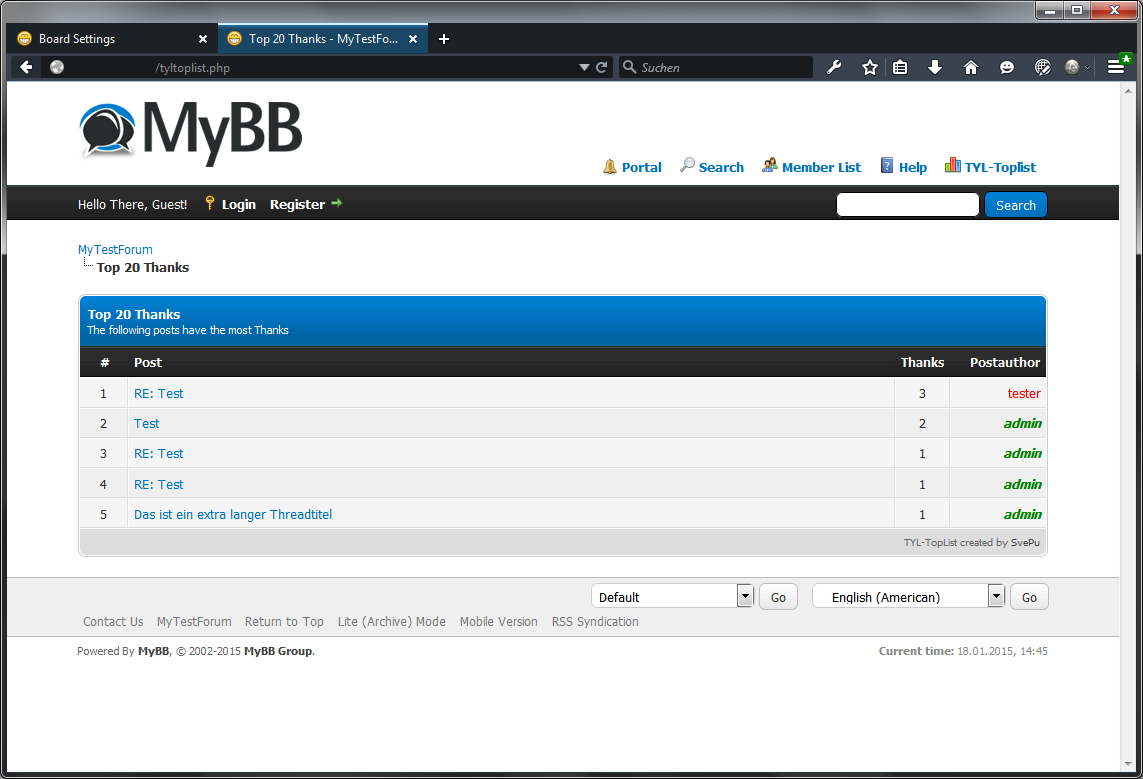Expand the Default theme dropdown
The image size is (1143, 779).
745,596
